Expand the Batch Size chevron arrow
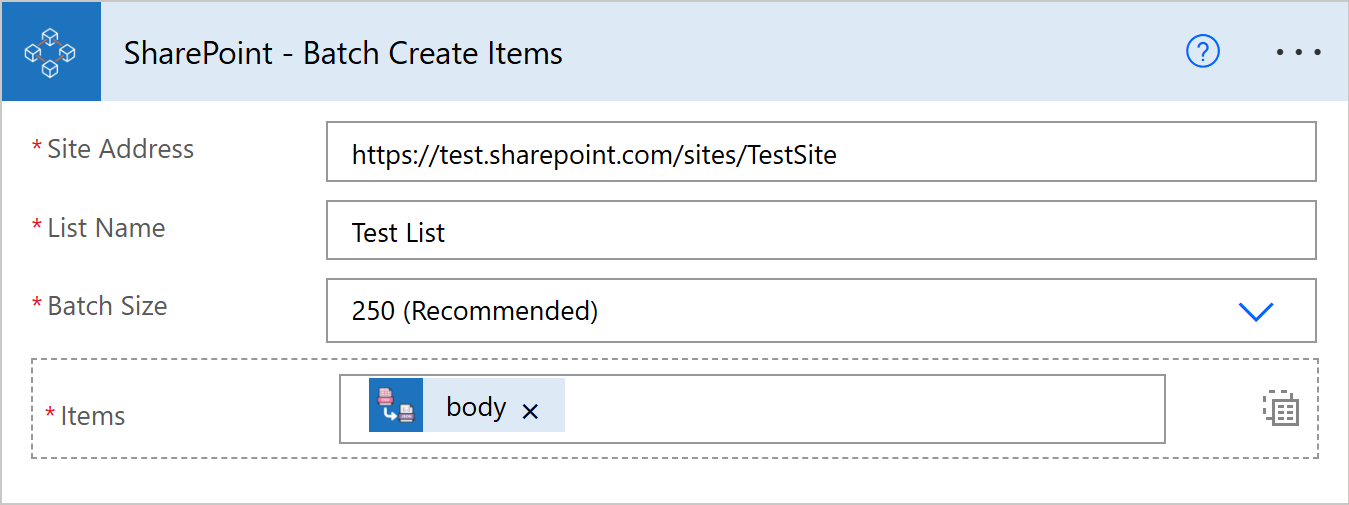 (x=1255, y=311)
